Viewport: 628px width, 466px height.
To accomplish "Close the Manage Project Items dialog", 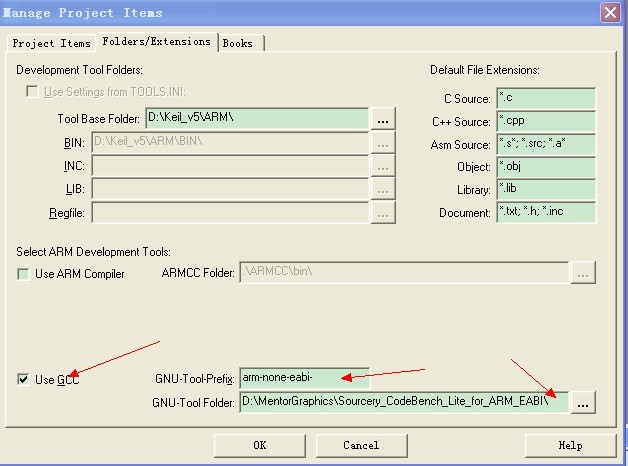I will 609,12.
